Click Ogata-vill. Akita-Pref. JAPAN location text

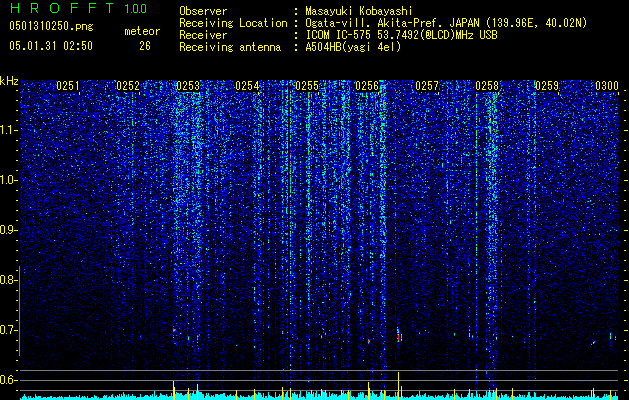coord(446,23)
